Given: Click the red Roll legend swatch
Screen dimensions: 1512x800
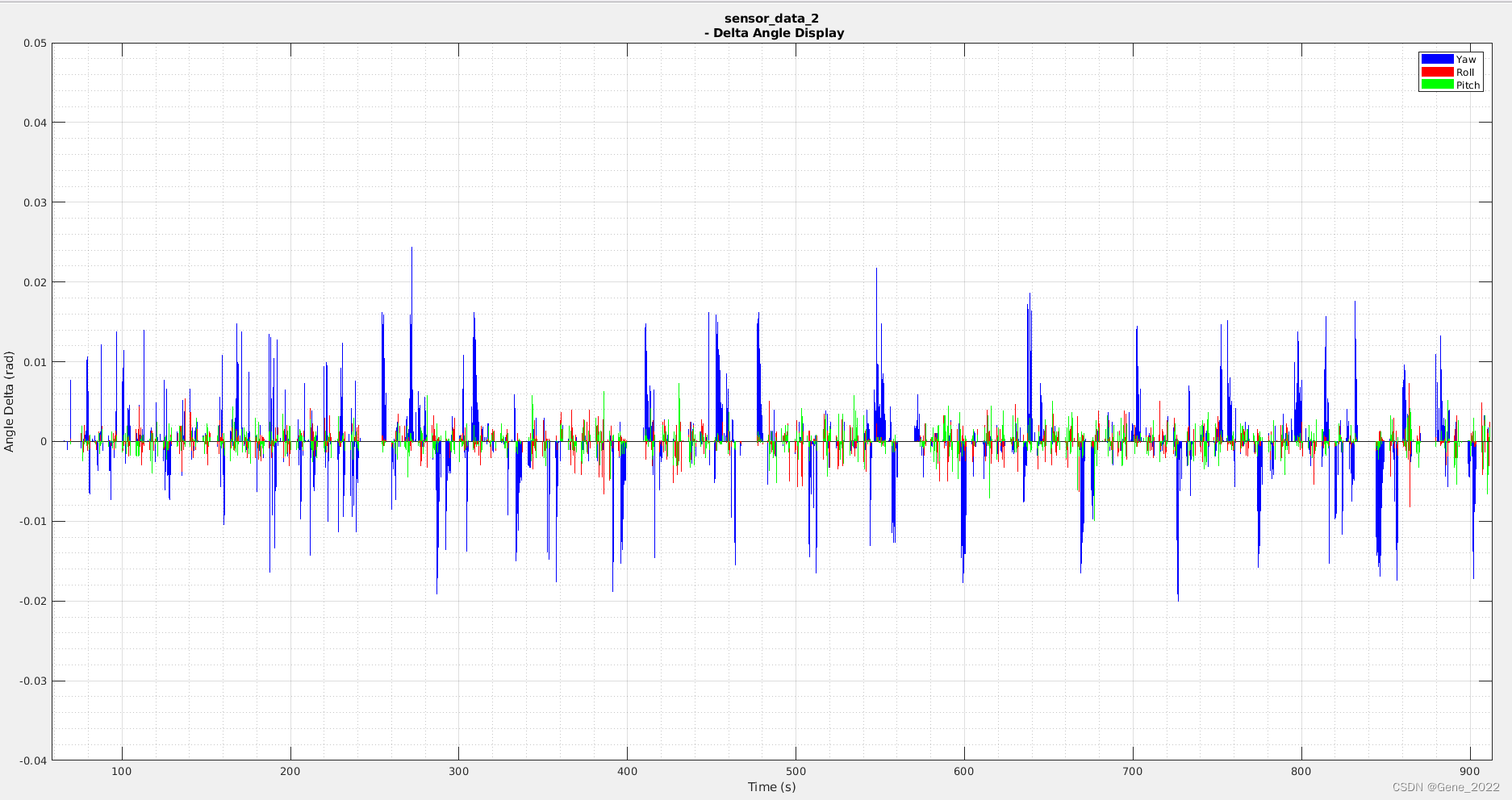Looking at the screenshot, I should (1437, 72).
